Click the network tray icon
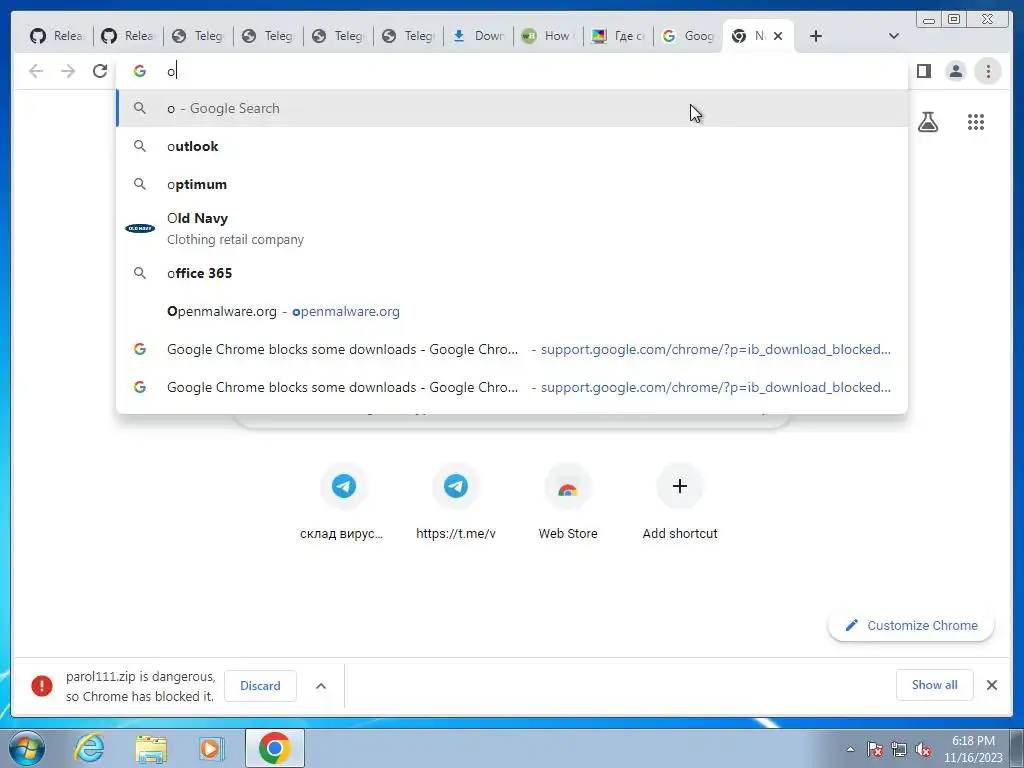This screenshot has width=1024, height=768. pos(899,750)
